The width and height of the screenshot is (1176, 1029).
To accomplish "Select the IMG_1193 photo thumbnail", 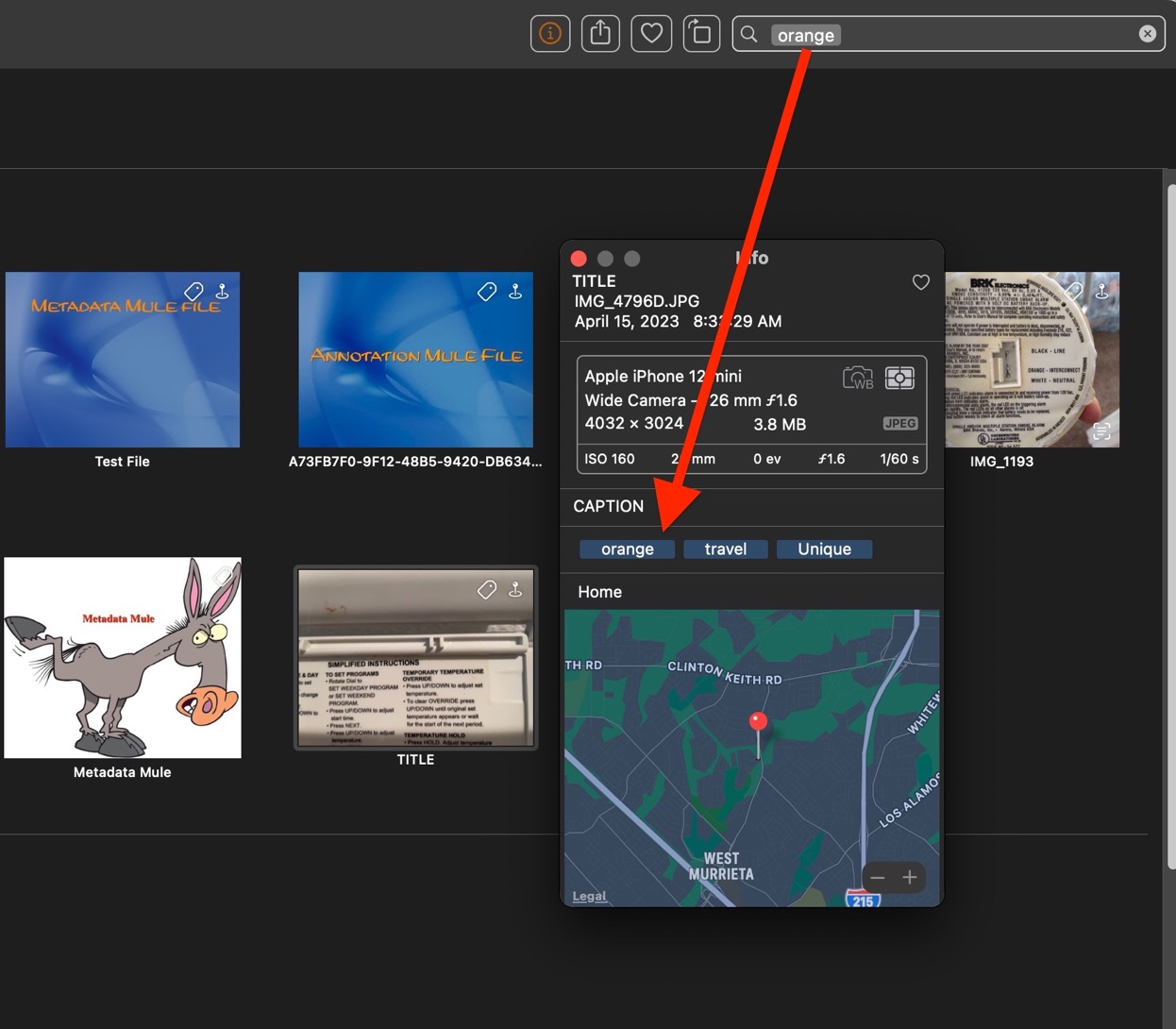I will point(1032,360).
